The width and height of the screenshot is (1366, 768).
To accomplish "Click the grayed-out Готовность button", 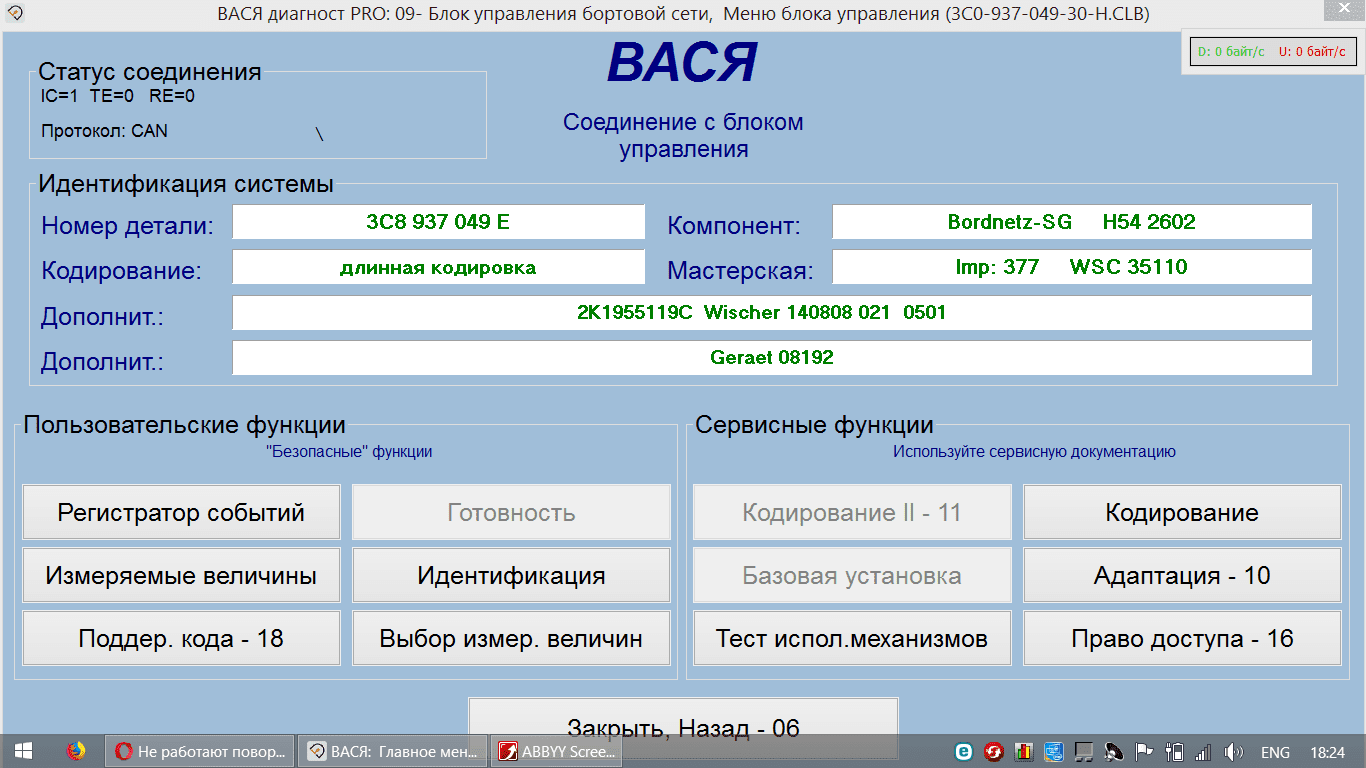I will [x=511, y=513].
